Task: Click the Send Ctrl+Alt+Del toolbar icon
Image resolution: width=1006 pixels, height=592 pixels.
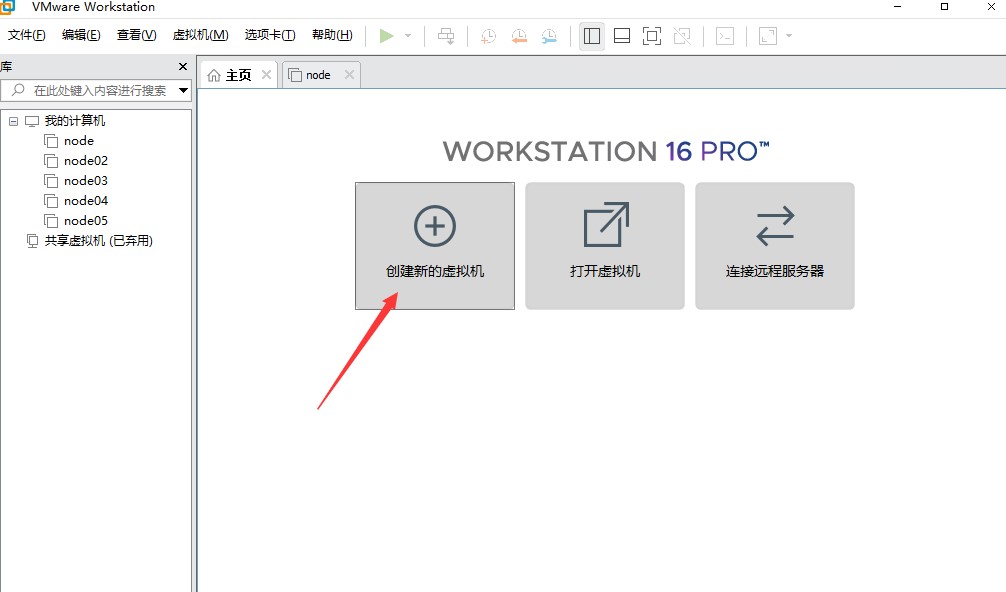Action: point(446,36)
